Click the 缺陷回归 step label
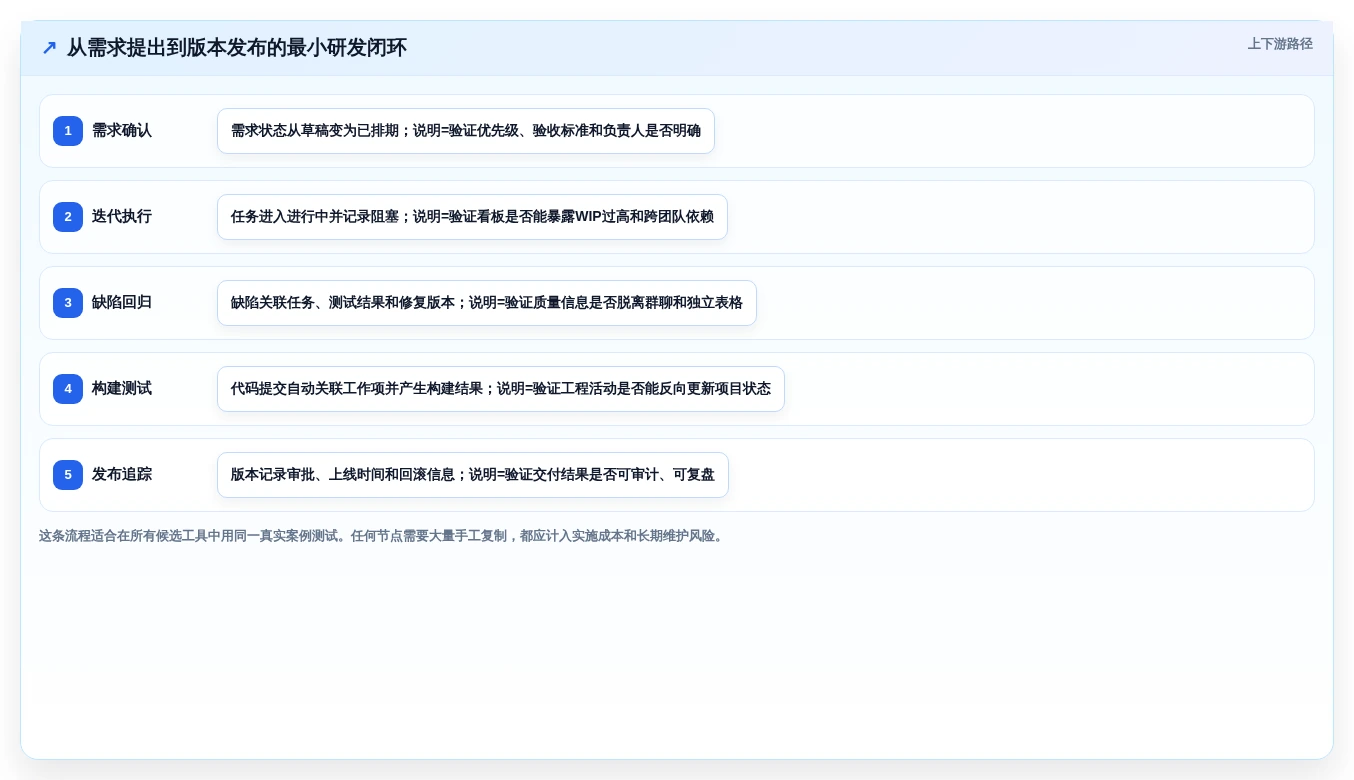 coord(122,303)
